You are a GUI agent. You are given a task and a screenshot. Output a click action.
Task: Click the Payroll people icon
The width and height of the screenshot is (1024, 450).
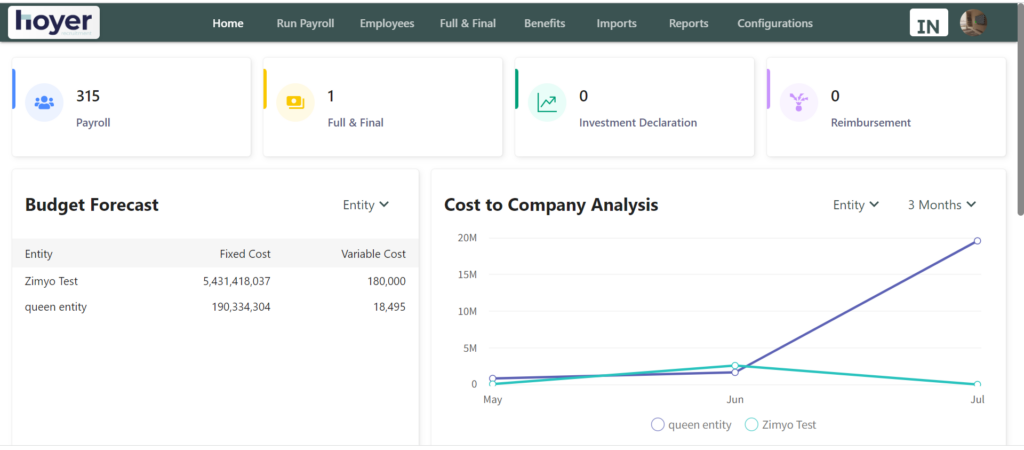tap(44, 102)
